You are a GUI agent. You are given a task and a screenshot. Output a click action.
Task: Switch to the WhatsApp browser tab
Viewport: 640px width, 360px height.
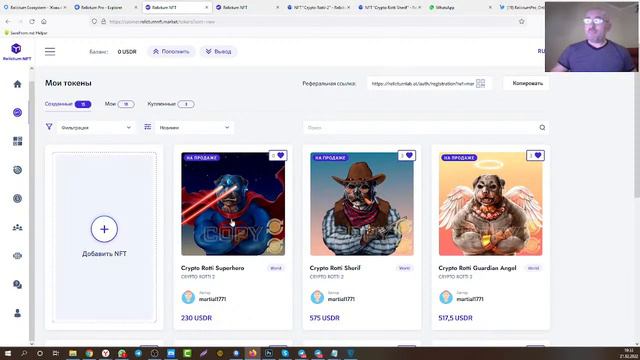click(x=460, y=7)
